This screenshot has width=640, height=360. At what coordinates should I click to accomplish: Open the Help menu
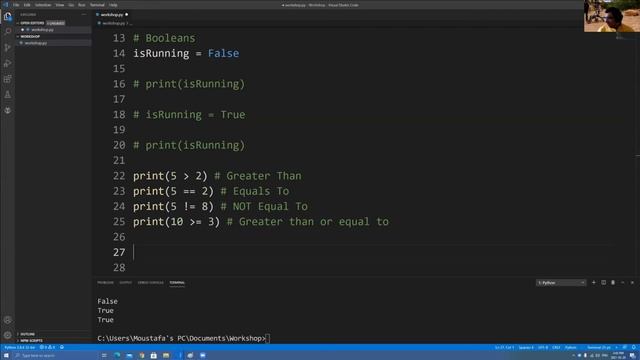(113, 5)
